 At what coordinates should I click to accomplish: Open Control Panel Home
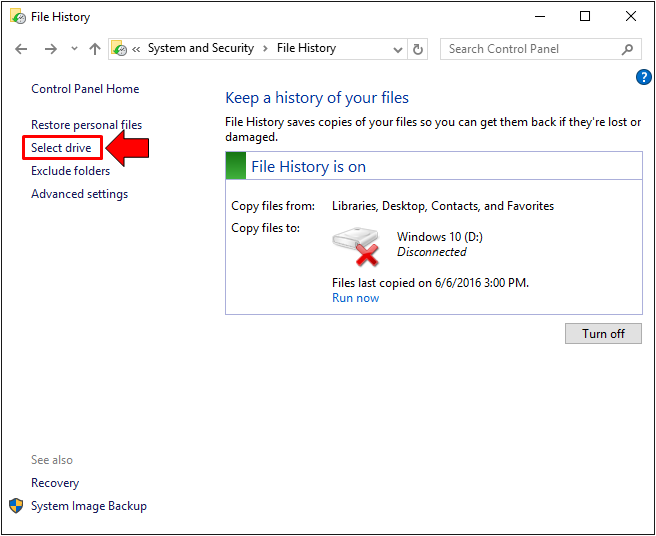pyautogui.click(x=85, y=89)
